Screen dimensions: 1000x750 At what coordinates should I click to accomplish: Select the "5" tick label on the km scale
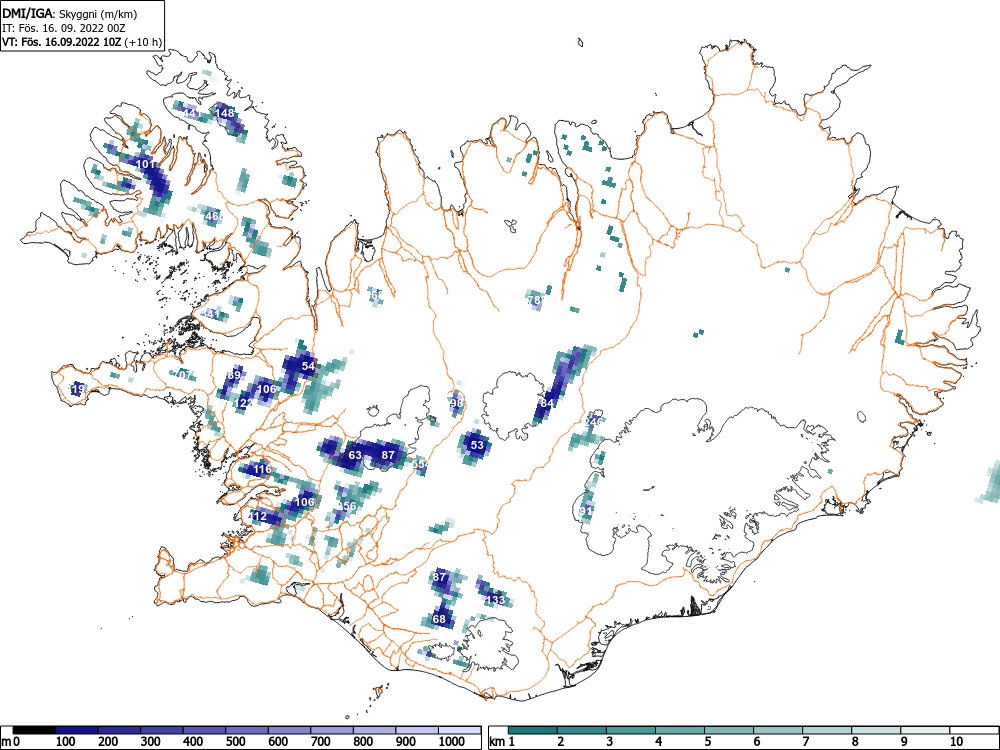point(708,742)
